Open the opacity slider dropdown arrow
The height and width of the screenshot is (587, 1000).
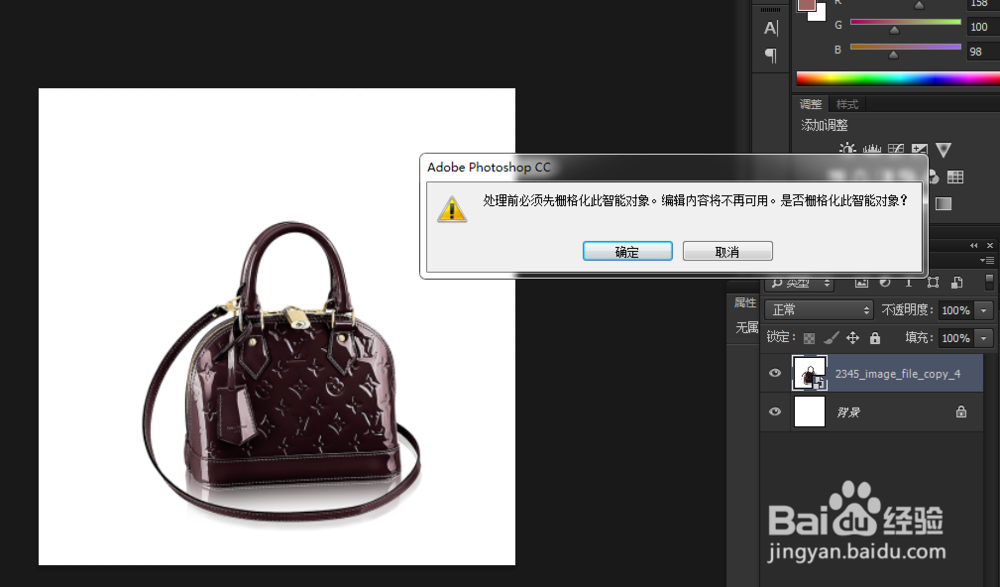[x=984, y=311]
